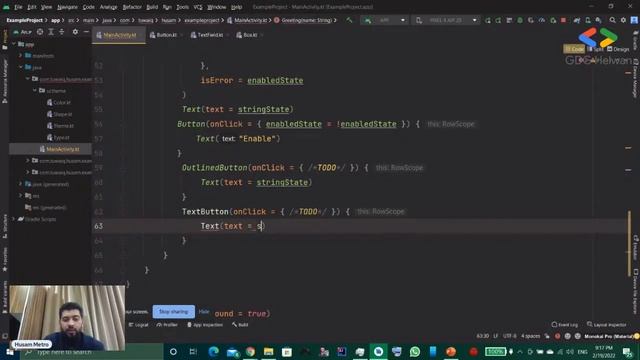The width and height of the screenshot is (640, 360).
Task: Open the Event Log tool window
Action: 565,324
